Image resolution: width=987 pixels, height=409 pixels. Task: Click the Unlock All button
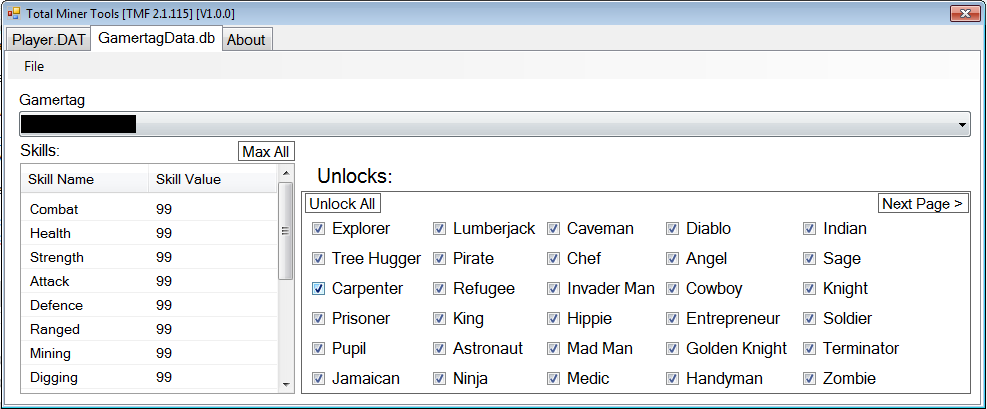click(343, 204)
